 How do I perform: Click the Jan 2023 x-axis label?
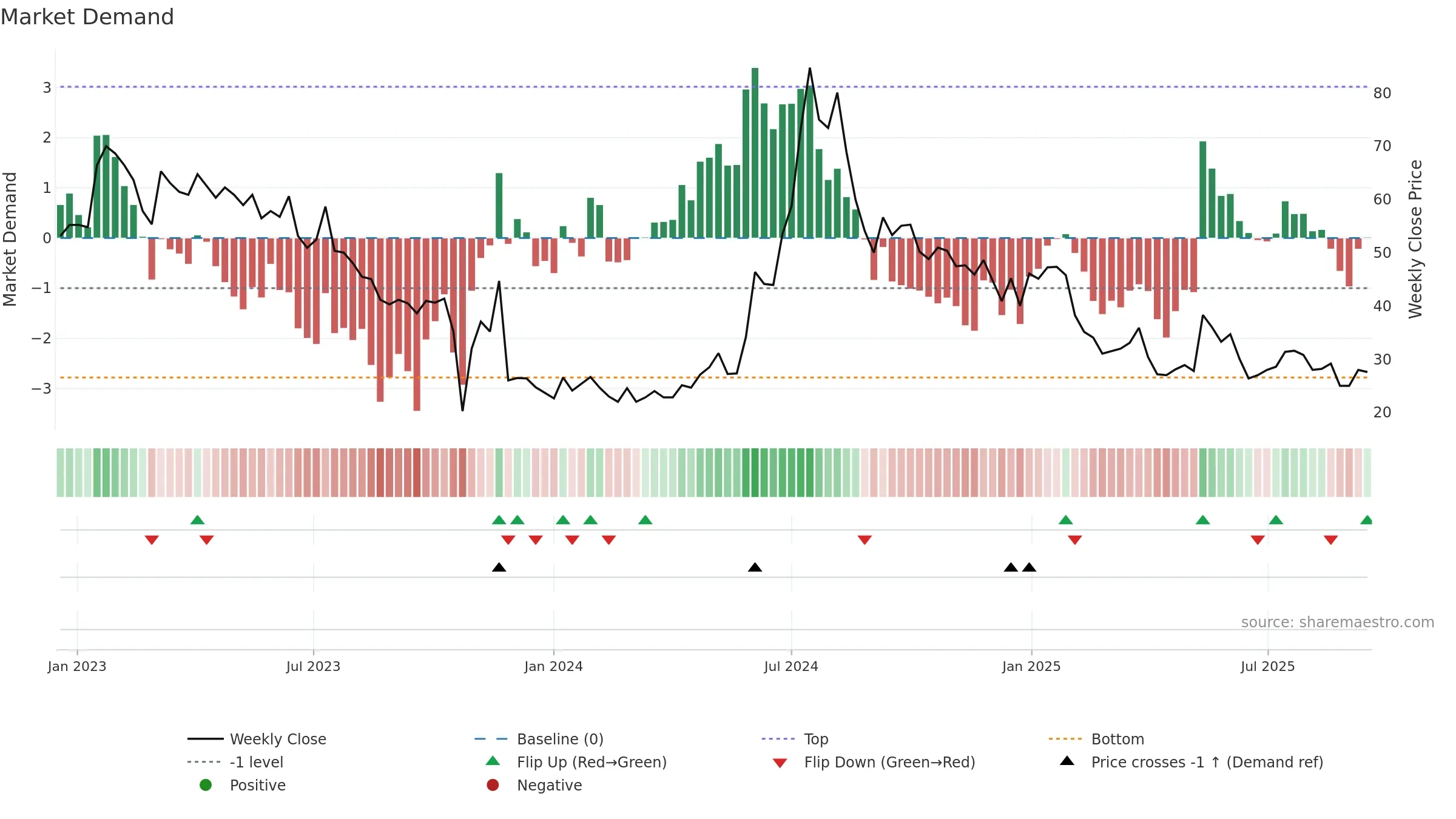click(x=77, y=666)
